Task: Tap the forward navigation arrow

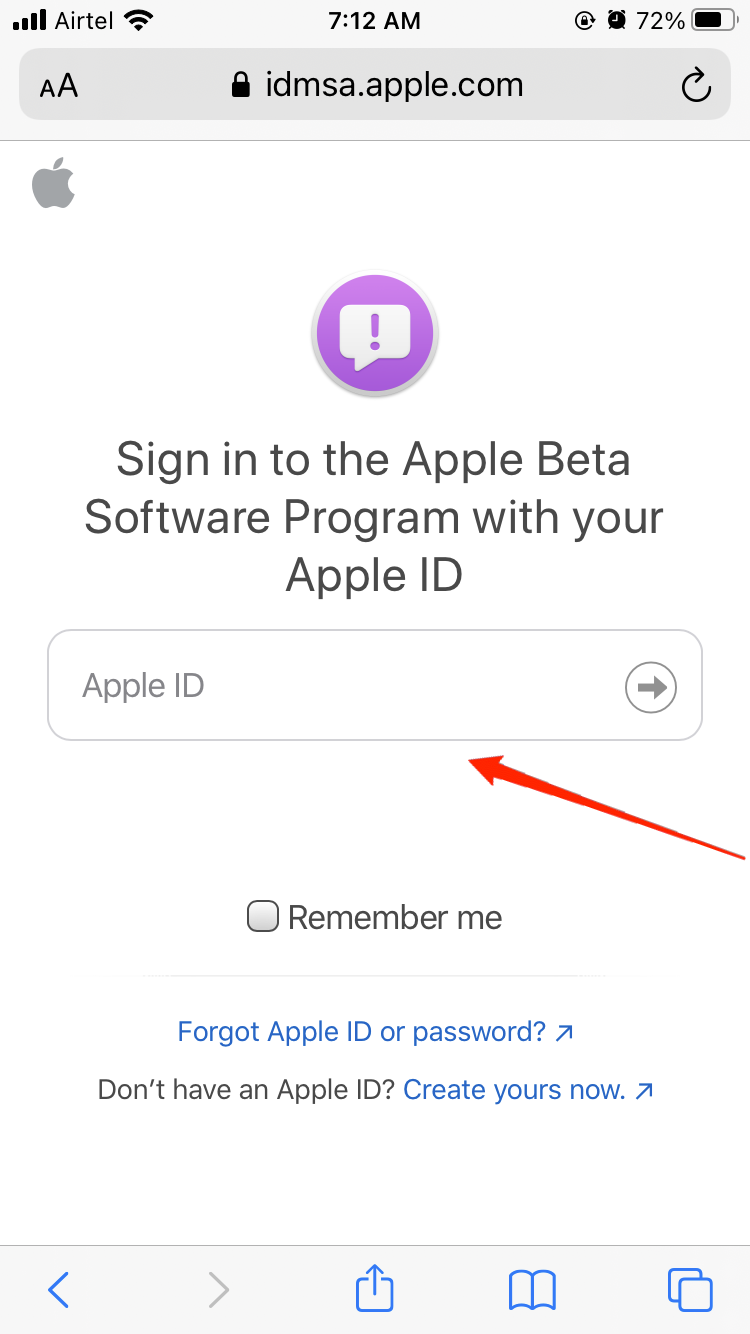Action: click(x=217, y=1289)
